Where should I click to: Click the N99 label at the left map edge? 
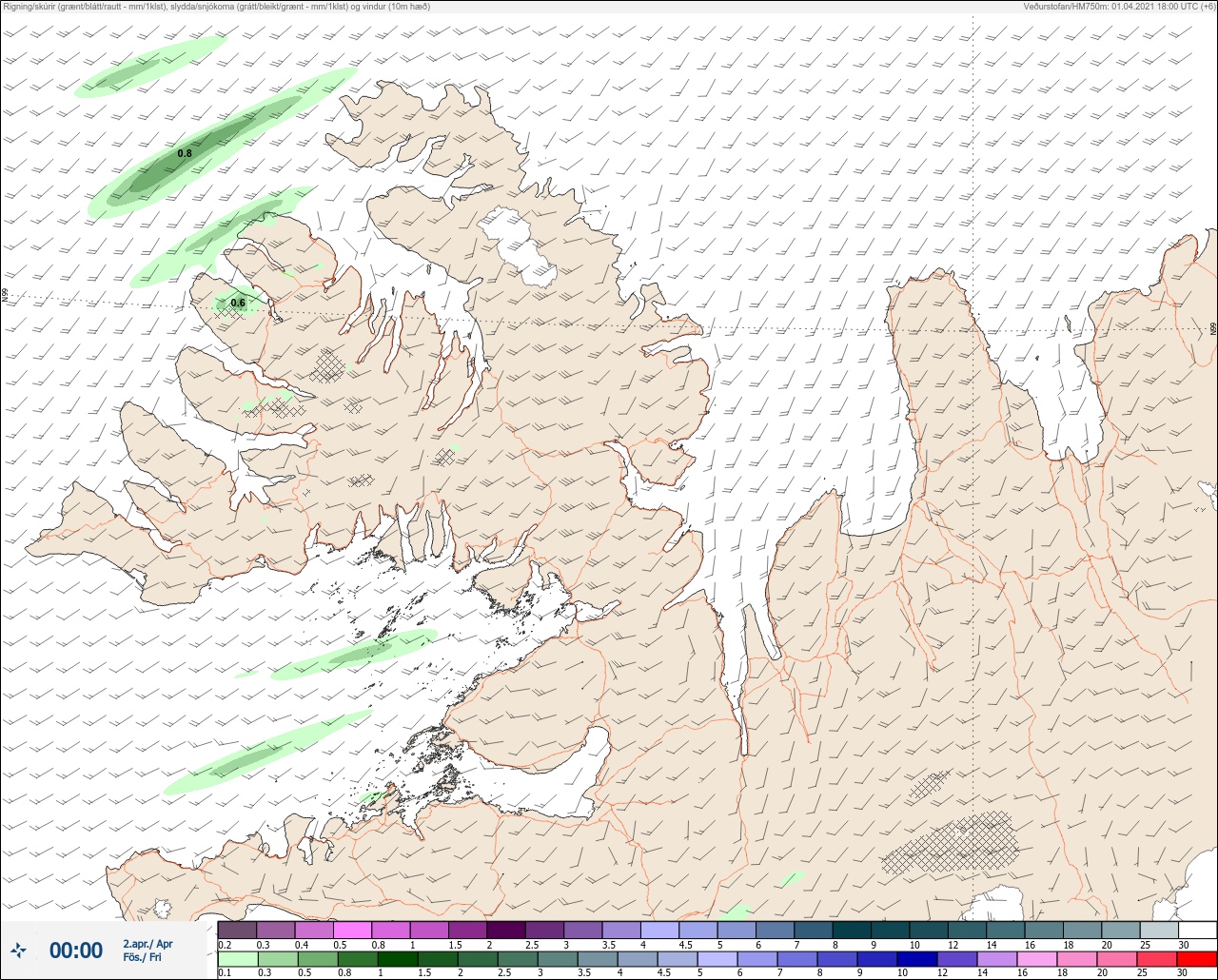click(x=5, y=296)
